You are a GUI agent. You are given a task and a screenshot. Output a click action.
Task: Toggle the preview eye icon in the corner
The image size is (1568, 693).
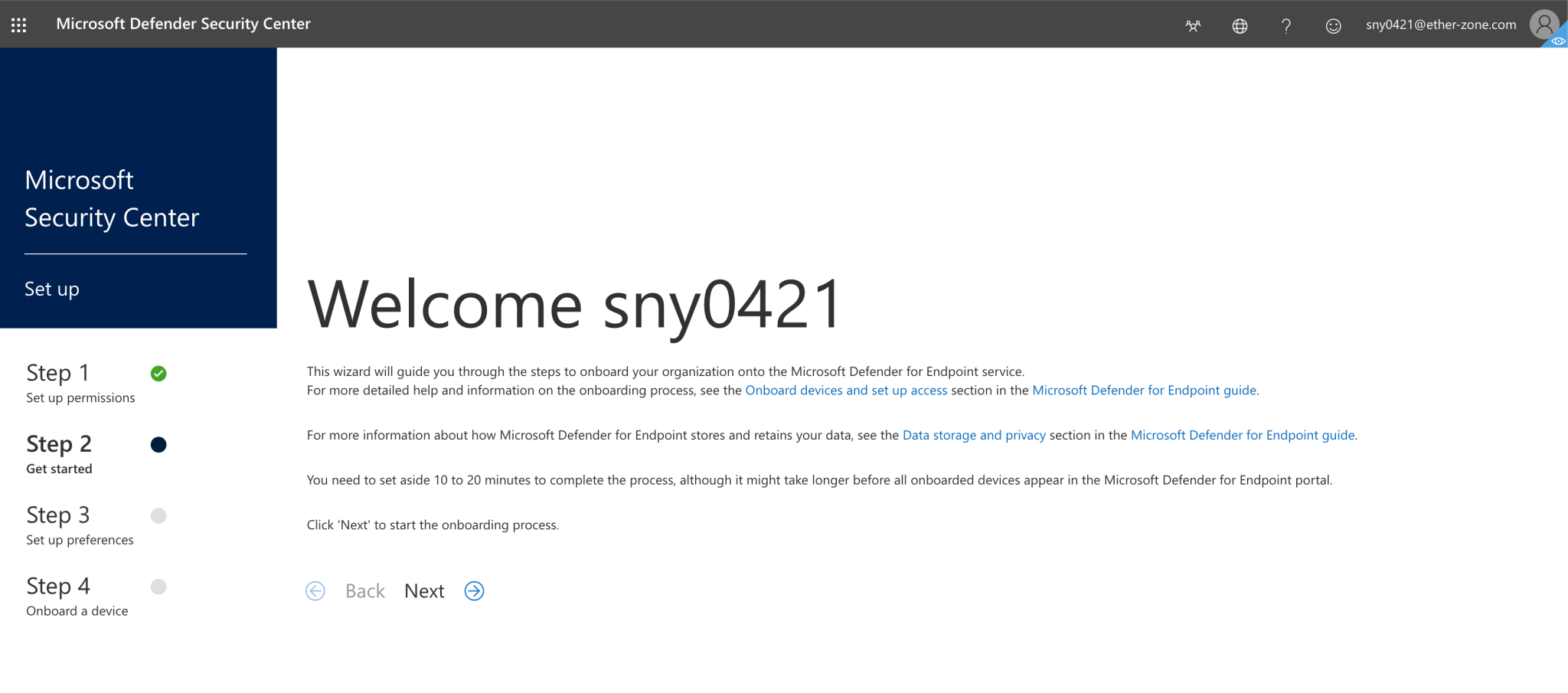pyautogui.click(x=1557, y=41)
